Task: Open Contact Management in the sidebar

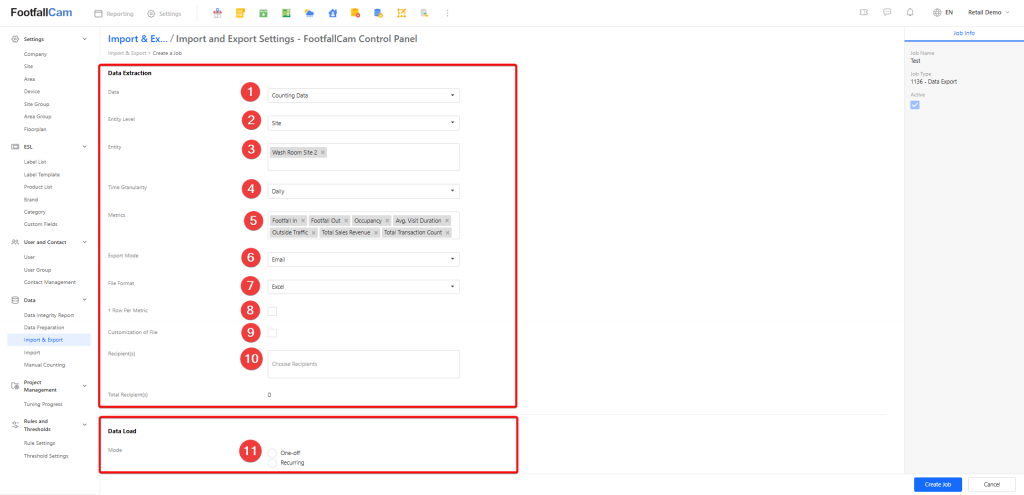Action: coord(50,282)
